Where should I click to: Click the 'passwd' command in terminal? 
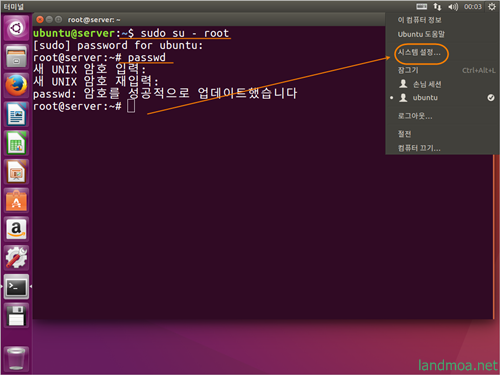(147, 57)
